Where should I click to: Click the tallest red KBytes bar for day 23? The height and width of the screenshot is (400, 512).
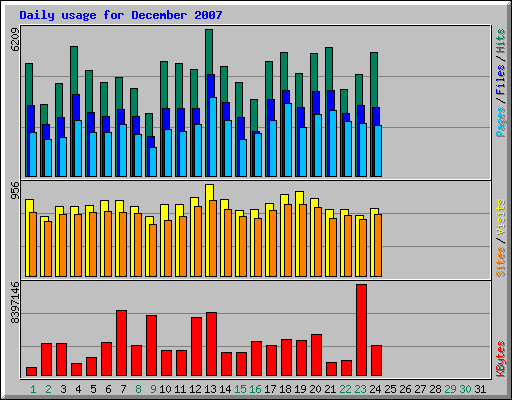(x=361, y=330)
